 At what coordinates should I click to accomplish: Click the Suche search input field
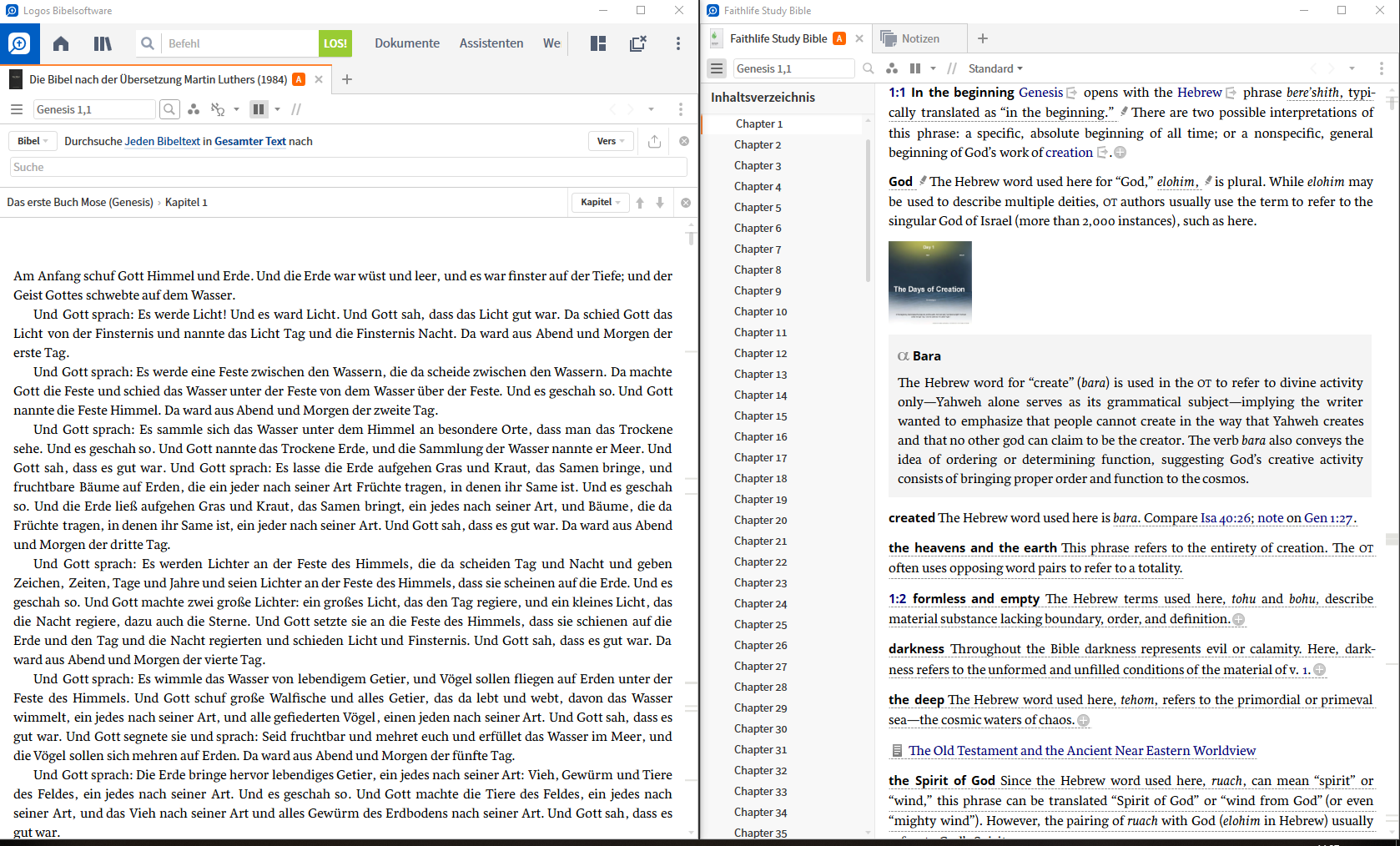pos(349,167)
